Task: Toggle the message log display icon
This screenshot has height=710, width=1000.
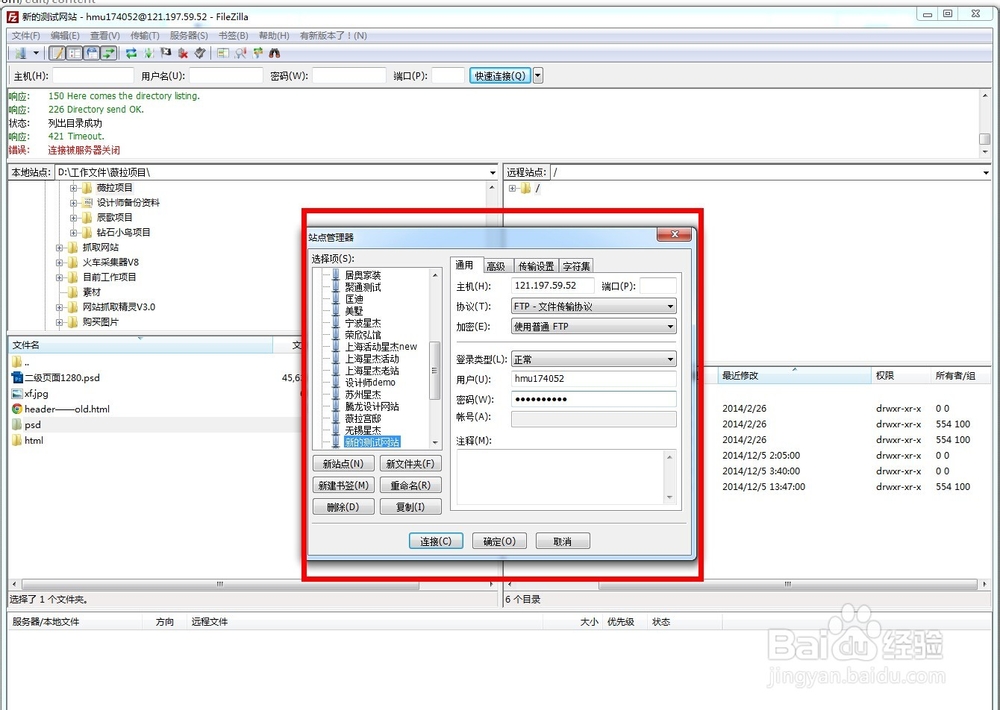Action: [x=57, y=53]
